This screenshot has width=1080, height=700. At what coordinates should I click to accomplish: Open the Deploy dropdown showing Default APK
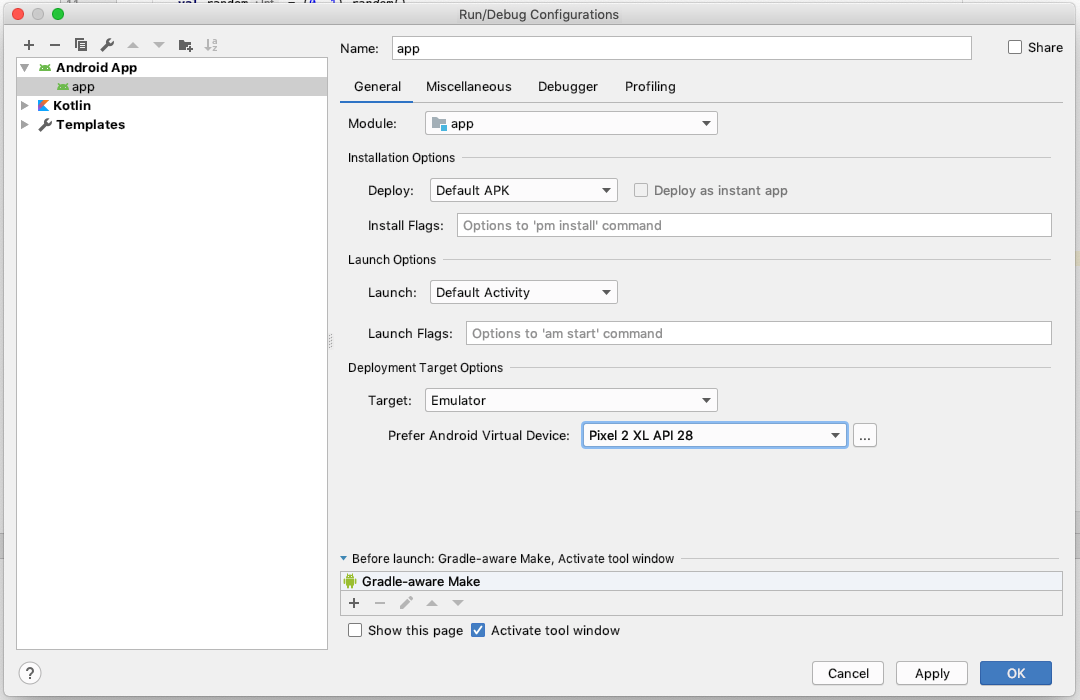[523, 190]
